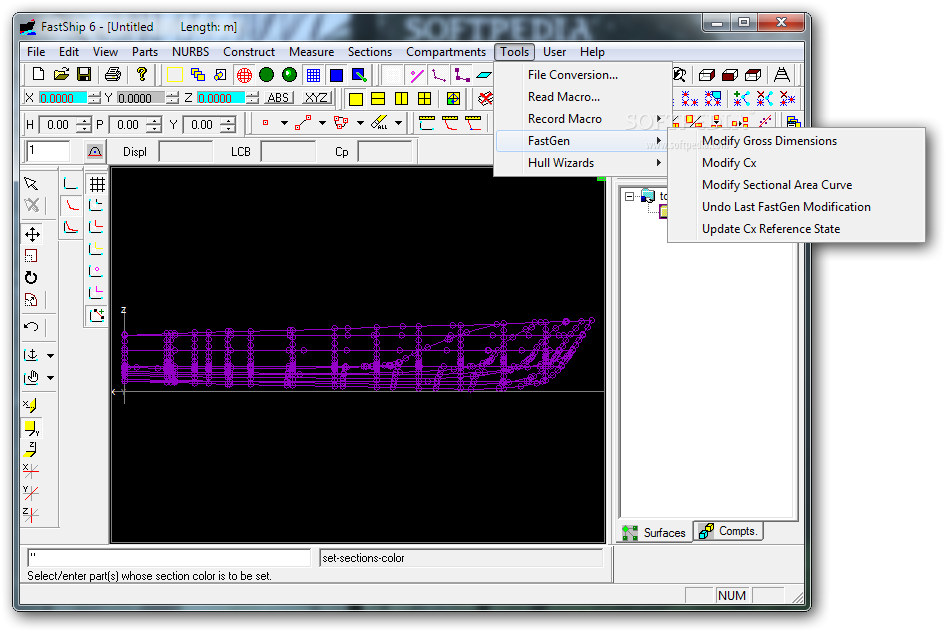Click the Z coordinate input field

pyautogui.click(x=220, y=98)
